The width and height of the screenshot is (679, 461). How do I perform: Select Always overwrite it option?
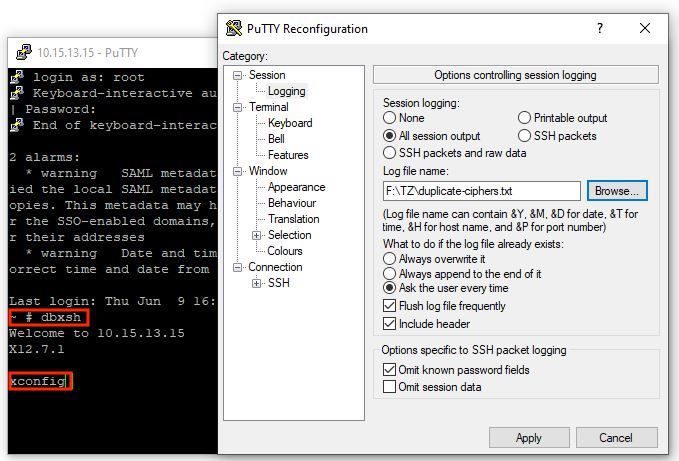pos(390,258)
